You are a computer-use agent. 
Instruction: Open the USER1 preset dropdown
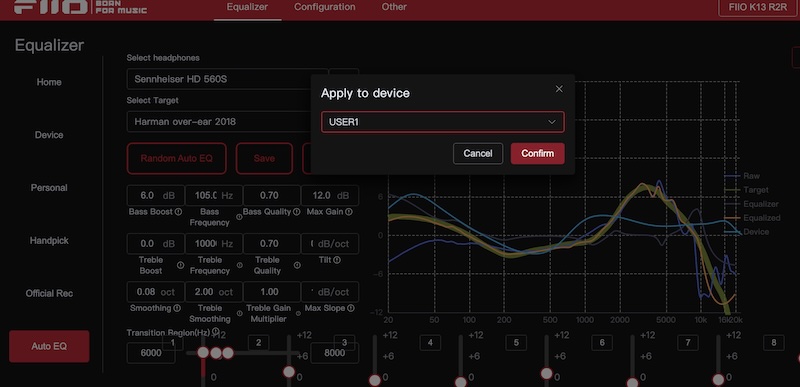[442, 122]
